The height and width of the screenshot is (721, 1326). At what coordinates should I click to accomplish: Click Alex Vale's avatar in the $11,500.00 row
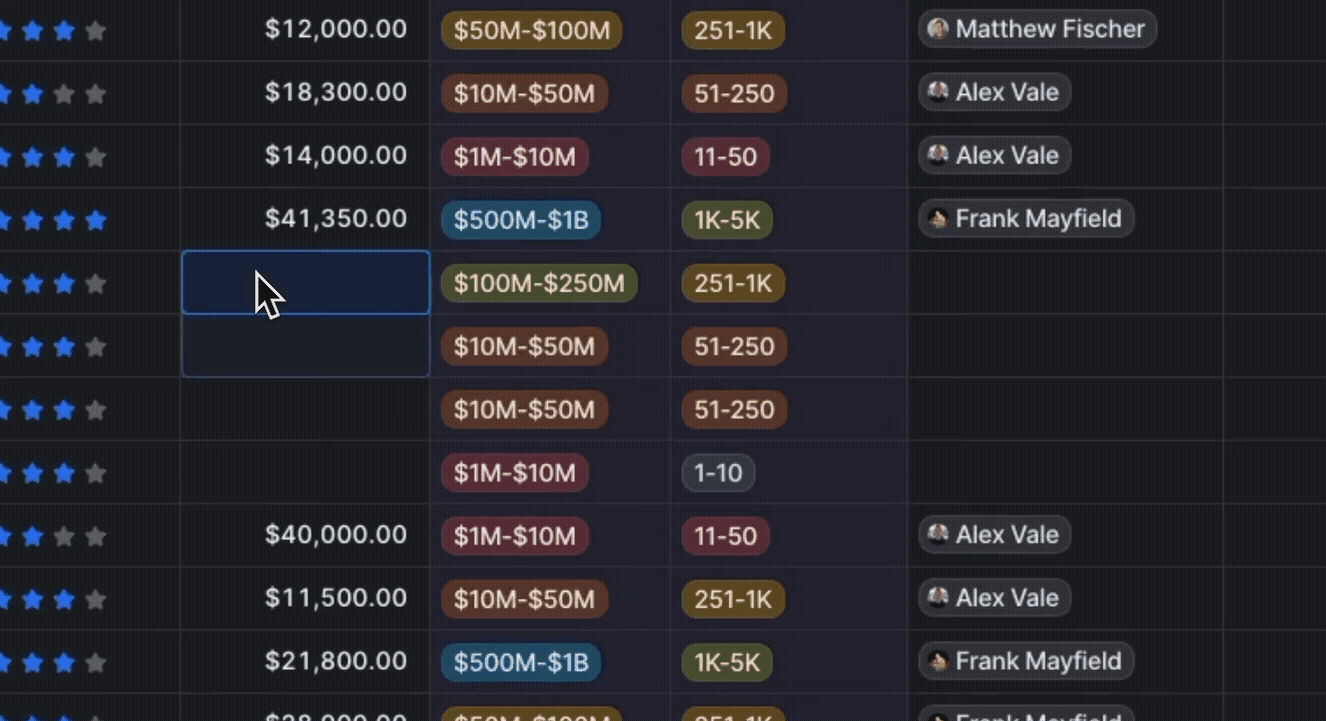click(937, 598)
